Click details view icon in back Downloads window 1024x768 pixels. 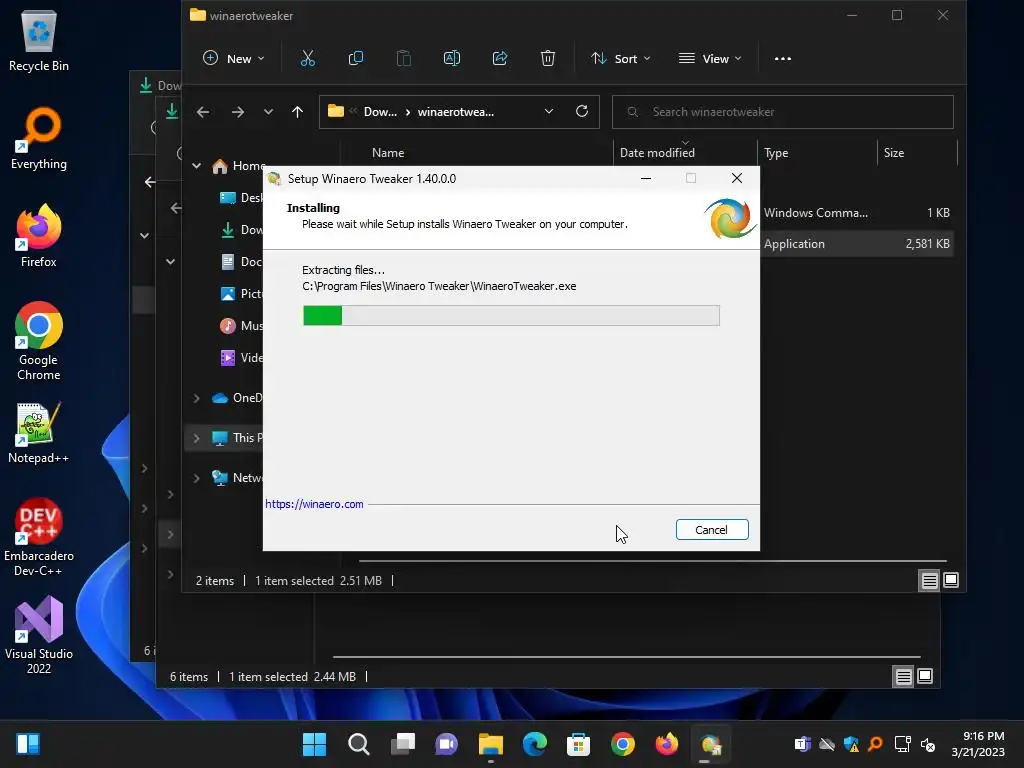click(903, 677)
